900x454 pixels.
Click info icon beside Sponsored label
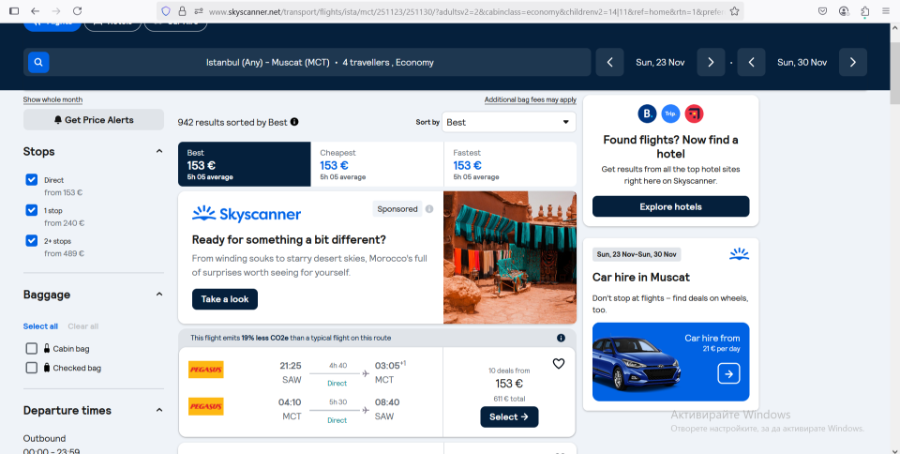pos(429,209)
